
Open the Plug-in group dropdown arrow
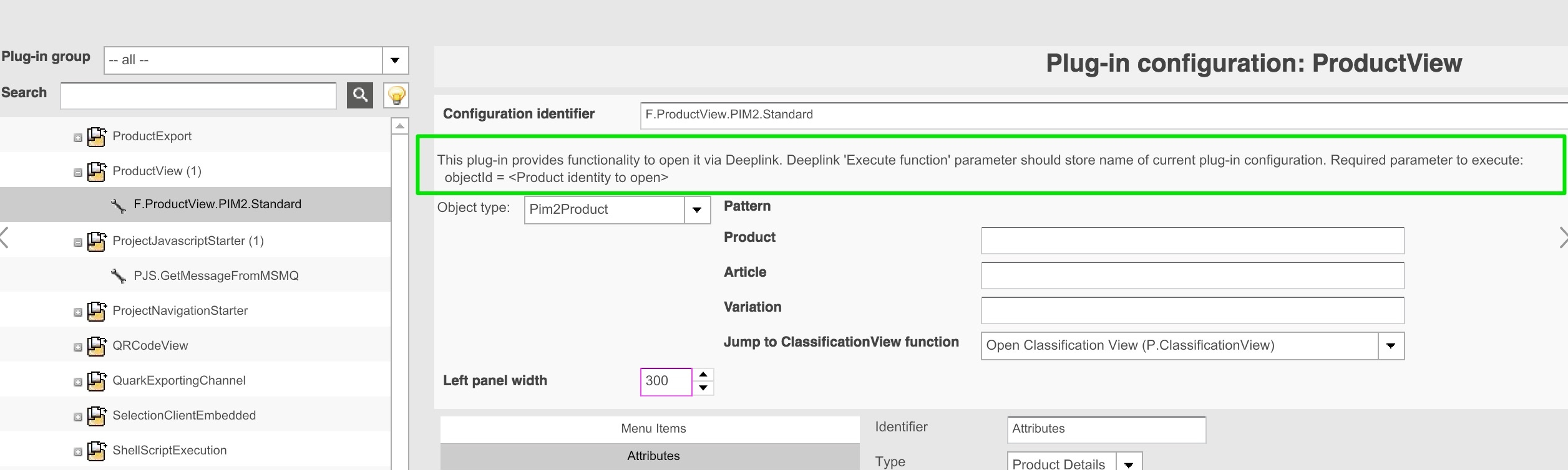point(395,60)
